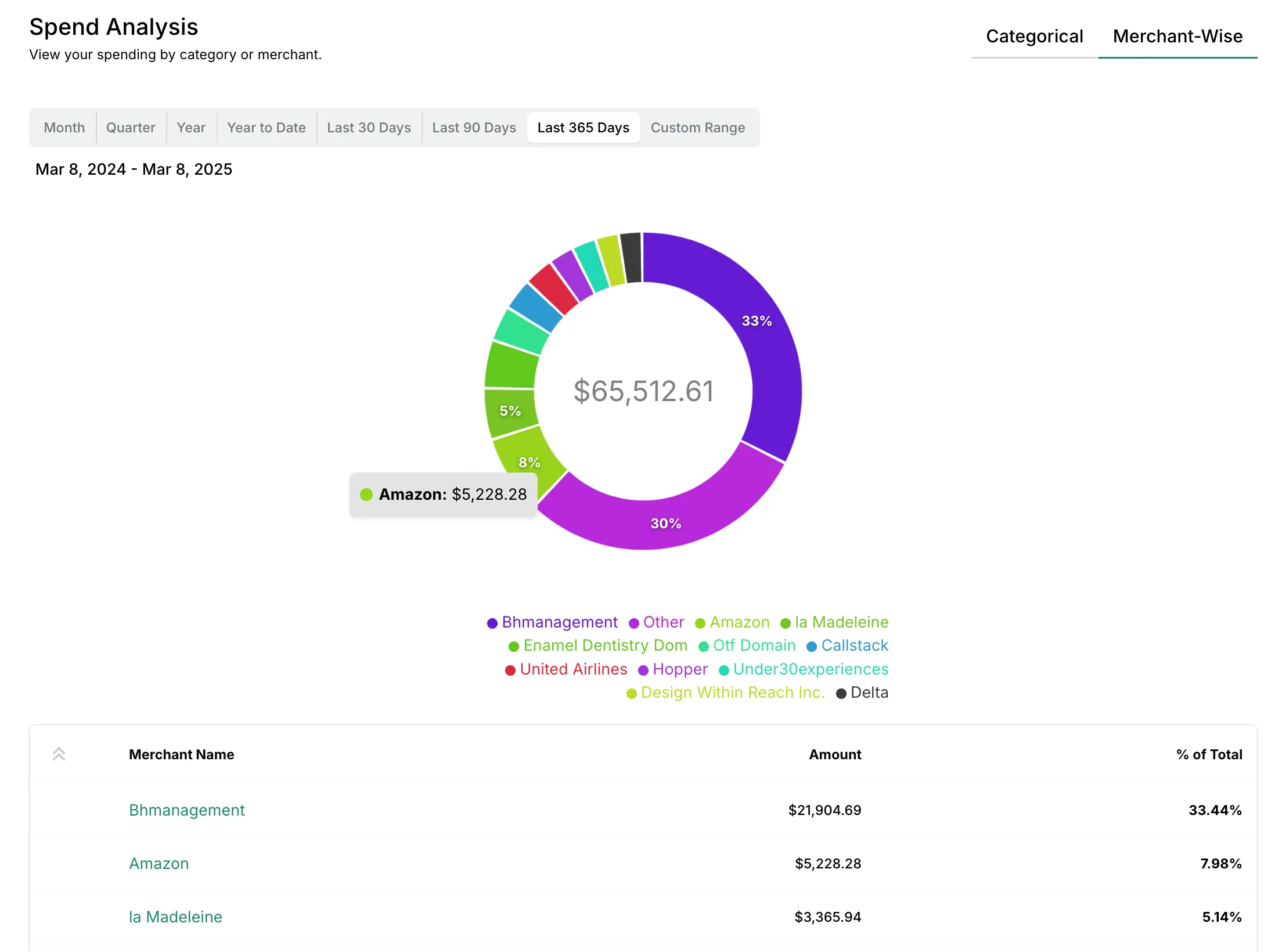Viewport: 1282px width, 952px height.
Task: Select the Last 30 Days range
Action: pos(369,128)
